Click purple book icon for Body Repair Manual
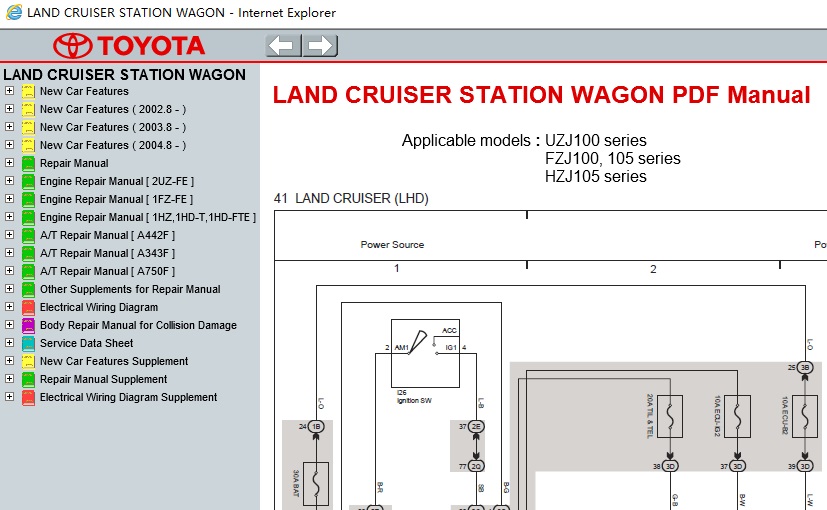Image resolution: width=827 pixels, height=510 pixels. (28, 325)
